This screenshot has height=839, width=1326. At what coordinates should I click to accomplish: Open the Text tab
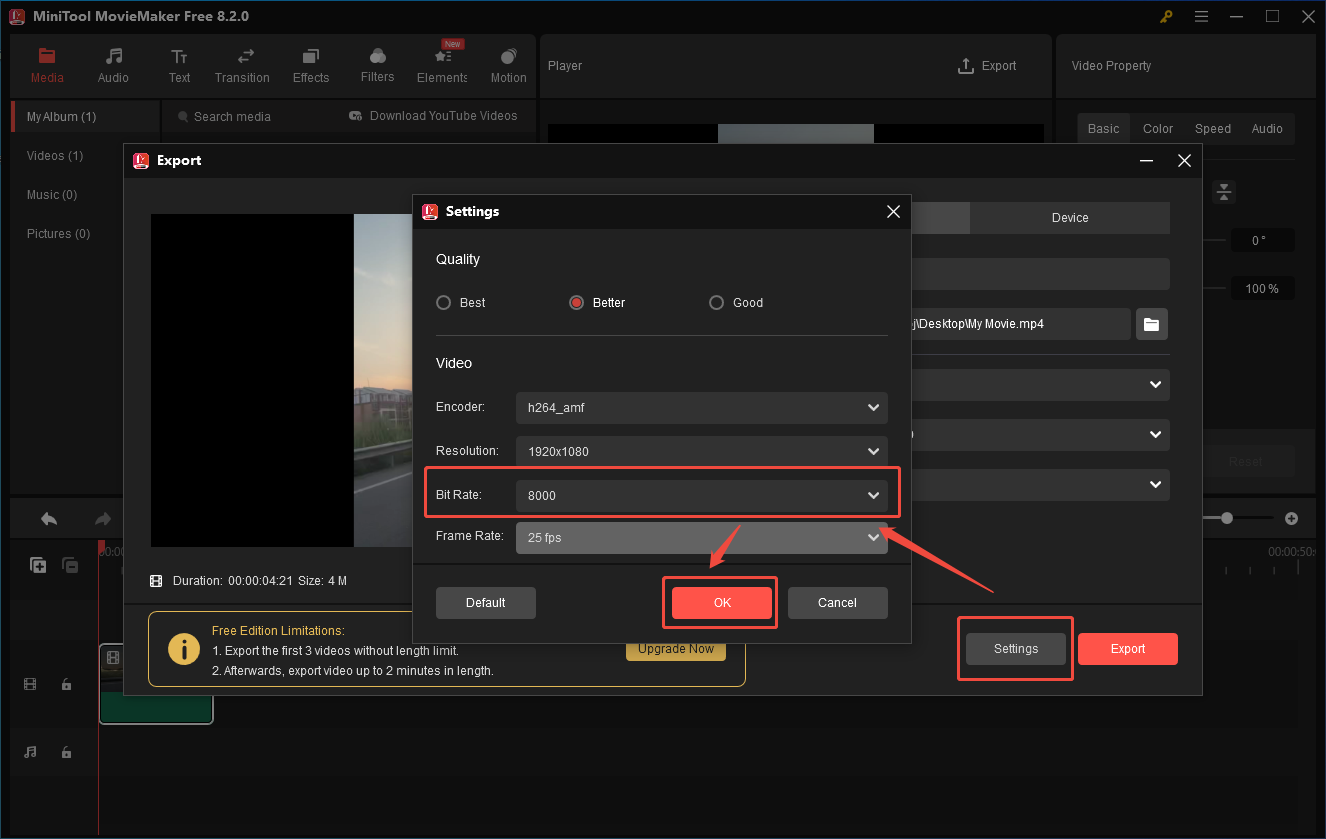point(179,66)
